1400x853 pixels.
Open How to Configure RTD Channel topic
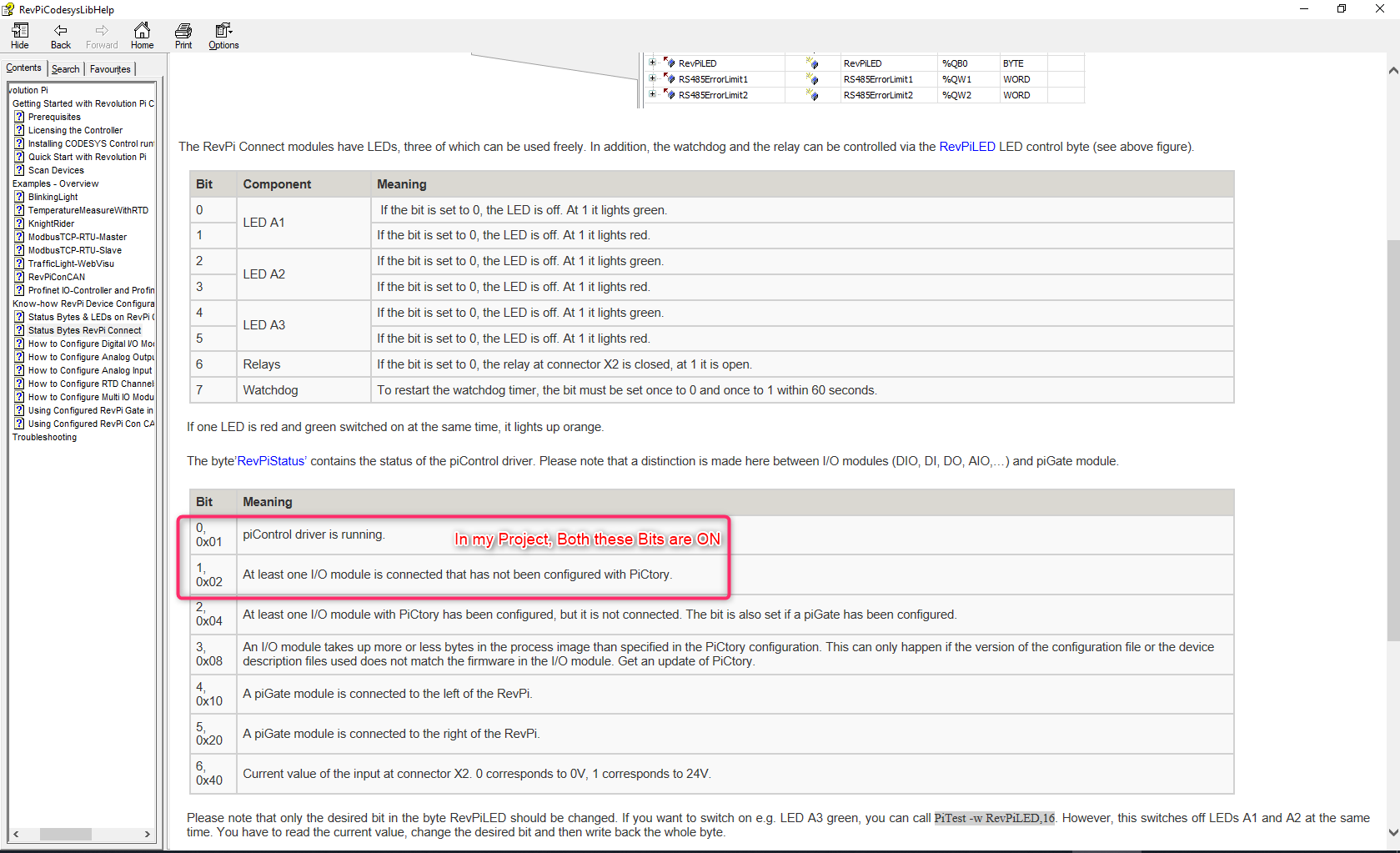coord(91,384)
